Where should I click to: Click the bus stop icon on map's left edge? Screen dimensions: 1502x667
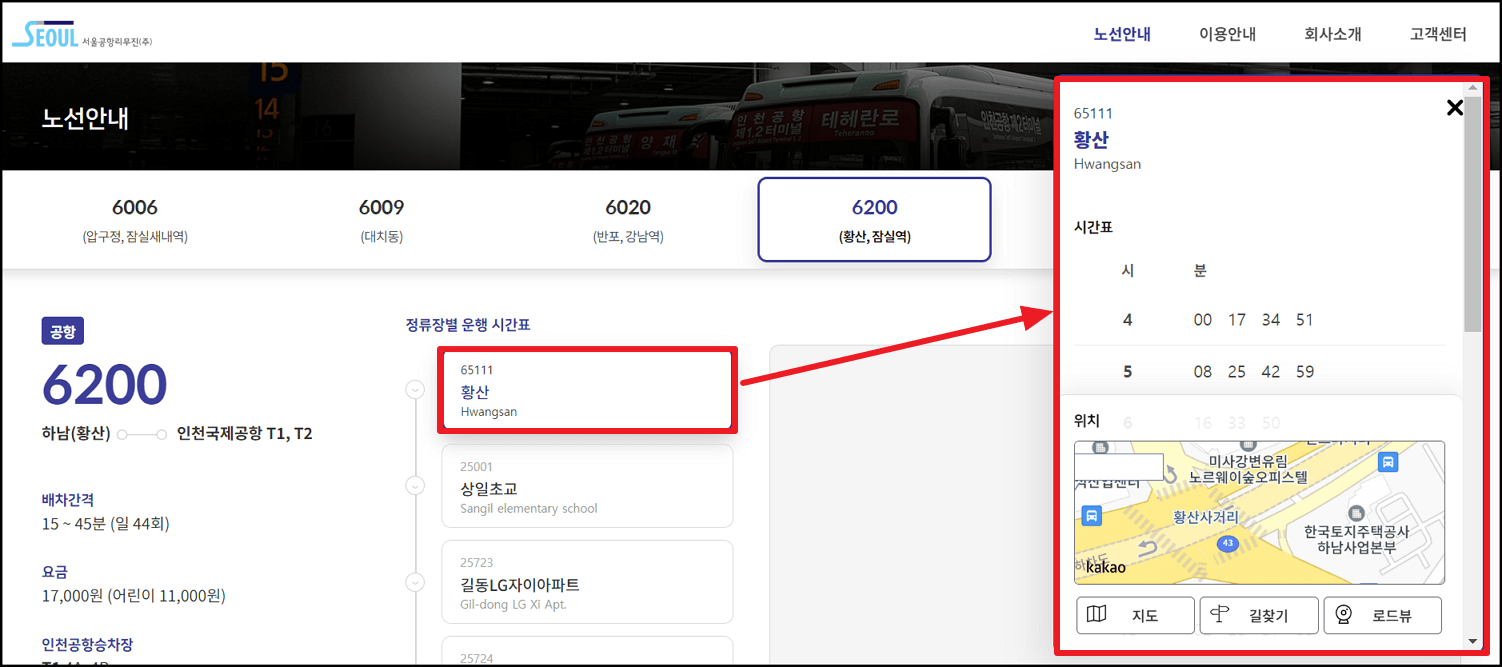pos(1093,515)
